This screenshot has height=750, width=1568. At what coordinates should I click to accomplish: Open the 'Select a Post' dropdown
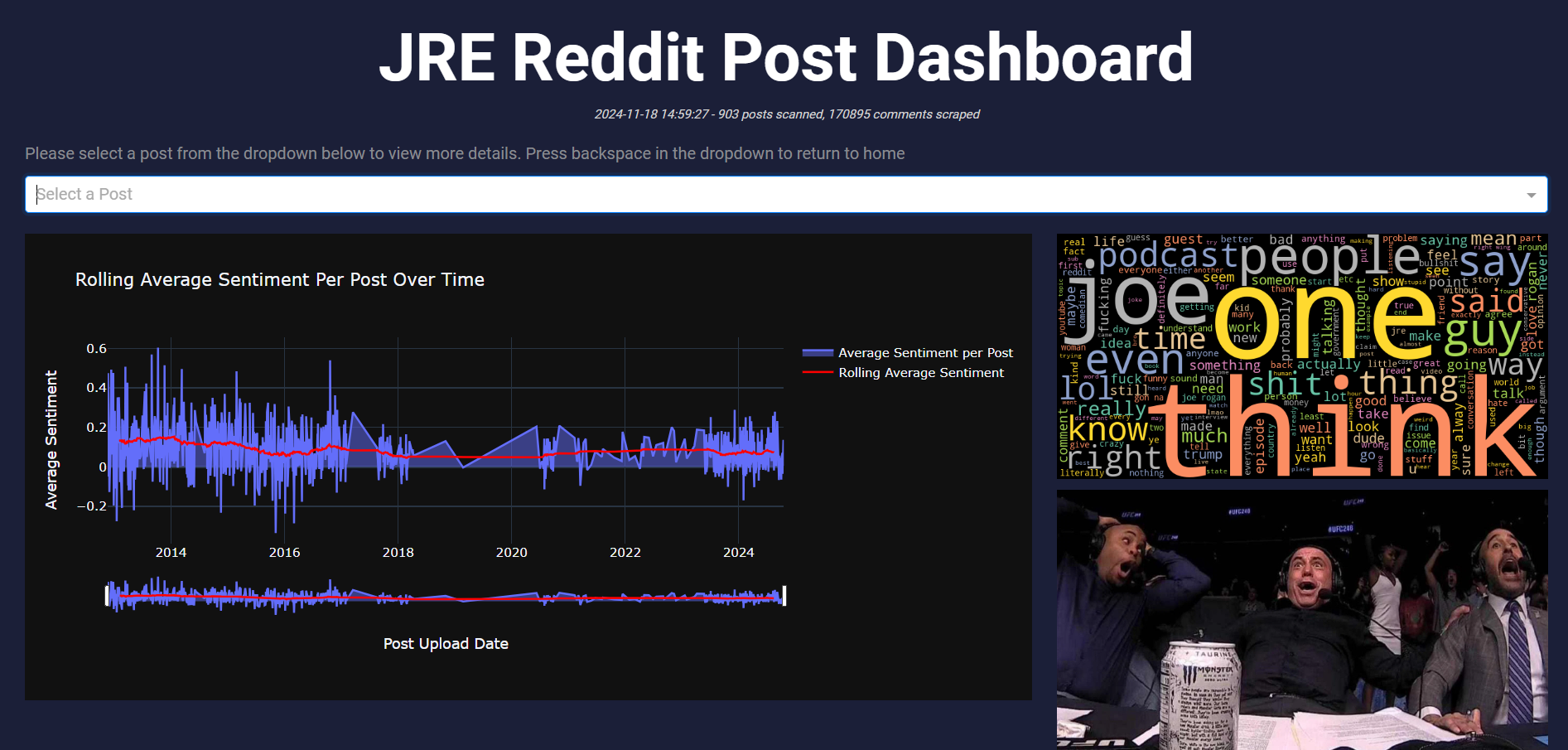pos(745,194)
